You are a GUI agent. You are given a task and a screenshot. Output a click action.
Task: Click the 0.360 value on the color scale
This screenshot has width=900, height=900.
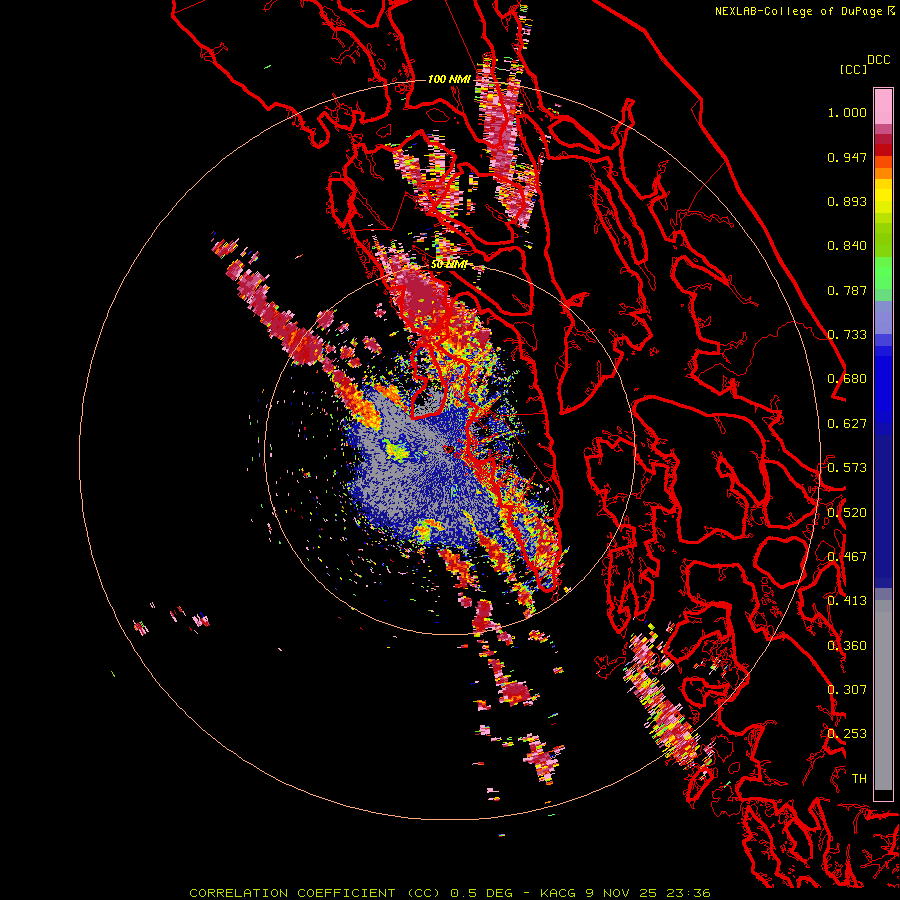tap(847, 646)
